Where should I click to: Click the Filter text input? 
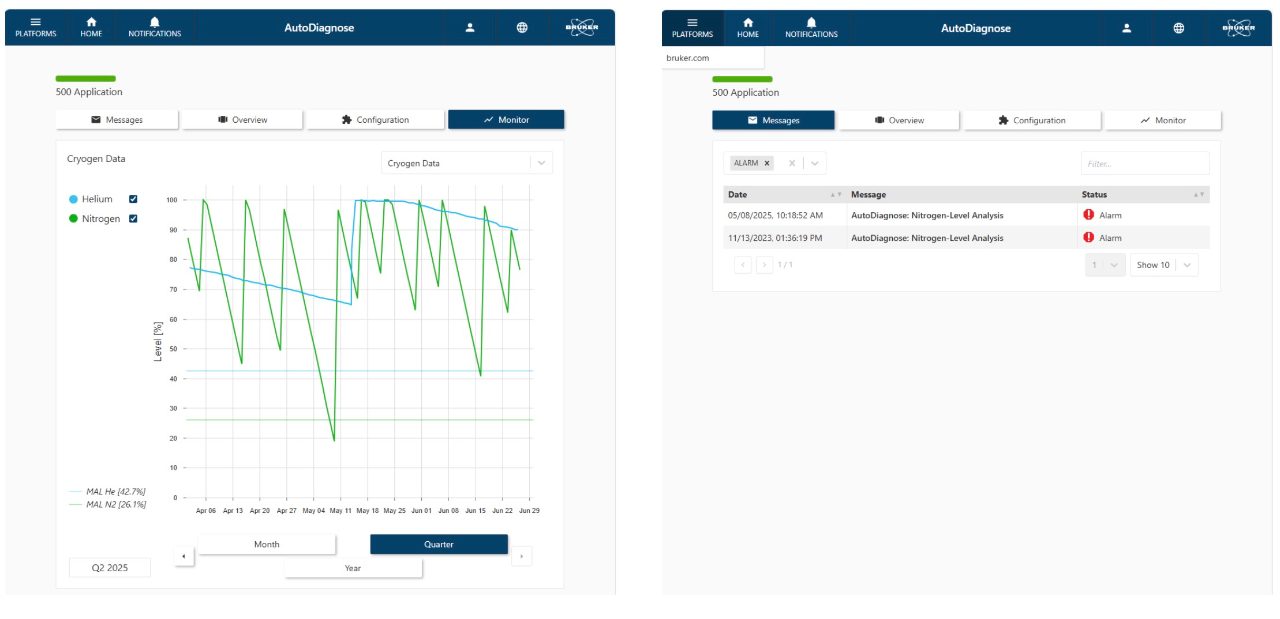[1144, 163]
